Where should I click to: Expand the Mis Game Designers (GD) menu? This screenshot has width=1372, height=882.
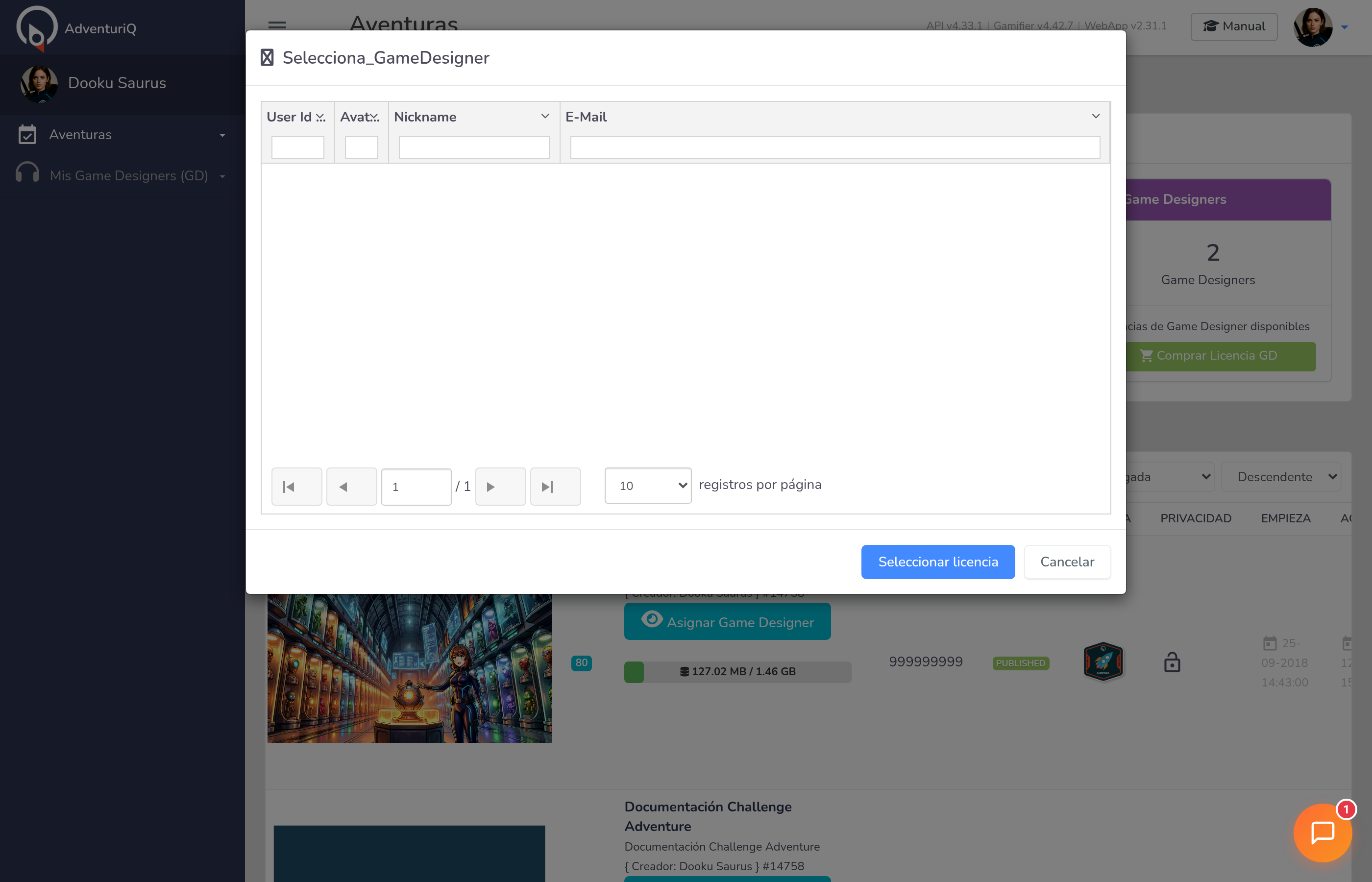coord(222,176)
